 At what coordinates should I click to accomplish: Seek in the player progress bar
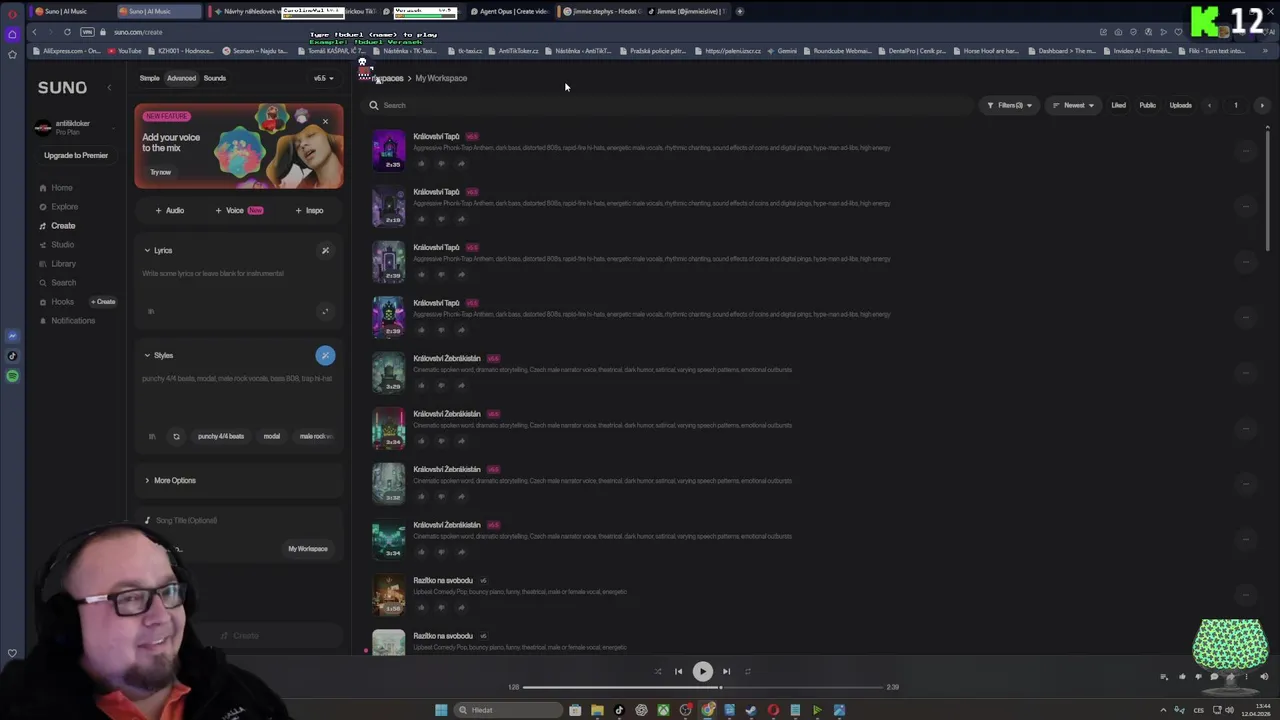[x=703, y=687]
